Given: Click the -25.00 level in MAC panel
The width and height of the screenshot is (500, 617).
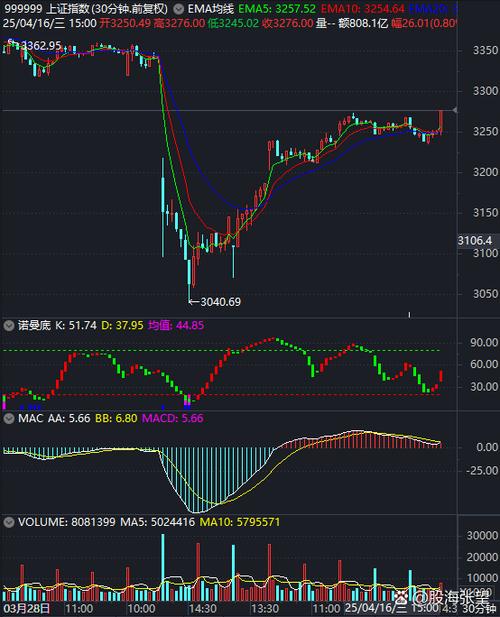Looking at the screenshot, I should [482, 471].
